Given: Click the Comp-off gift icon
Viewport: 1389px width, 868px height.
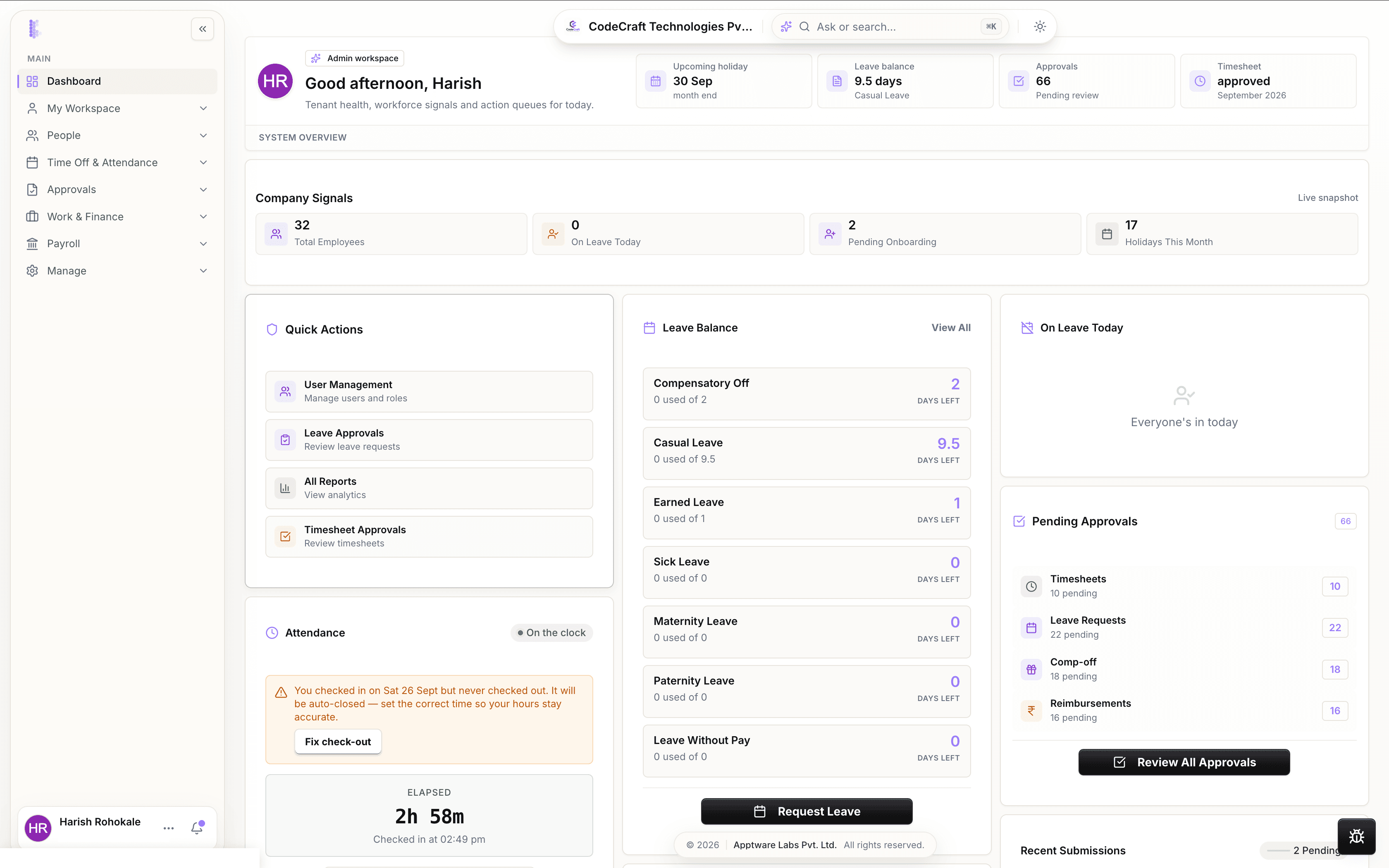Looking at the screenshot, I should click(1031, 669).
